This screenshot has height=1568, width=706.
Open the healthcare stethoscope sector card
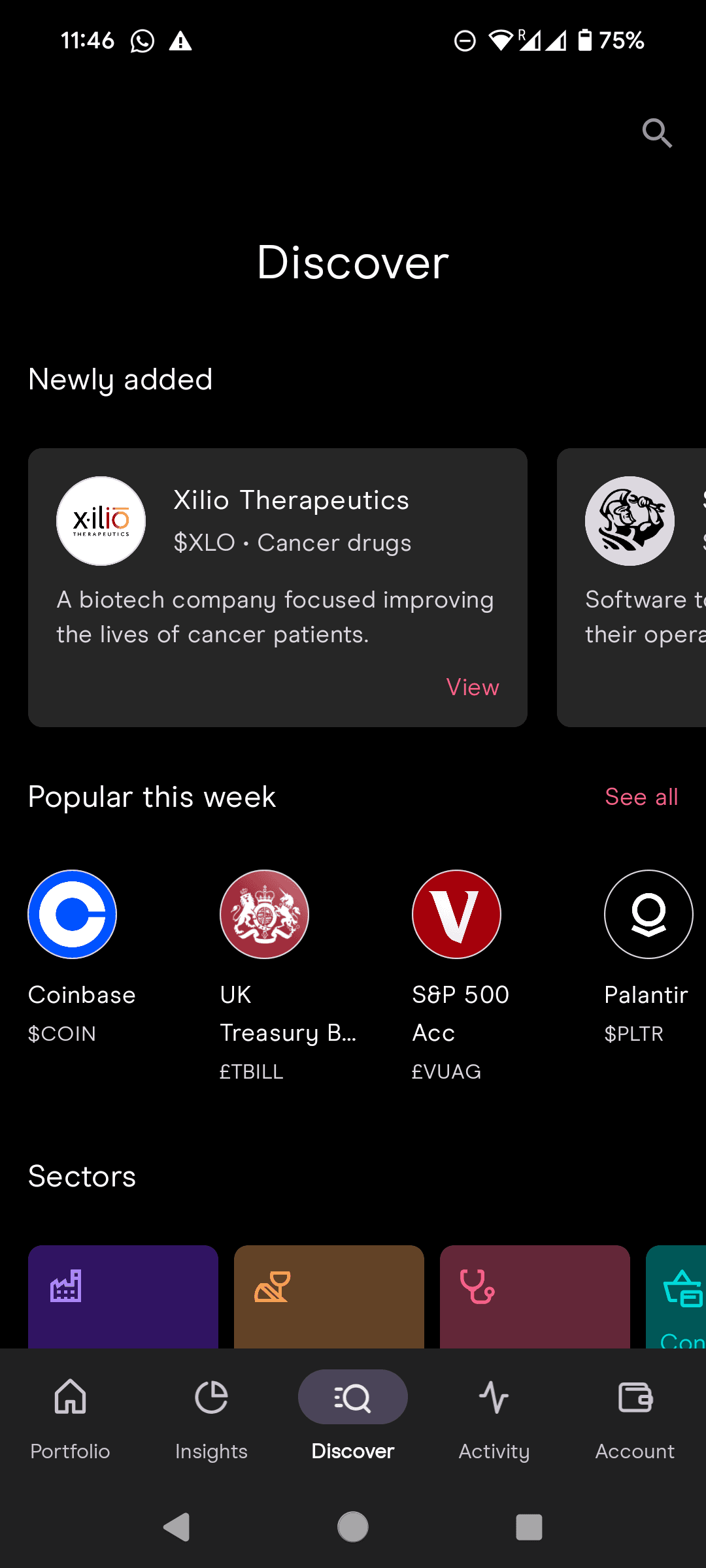pyautogui.click(x=535, y=1296)
